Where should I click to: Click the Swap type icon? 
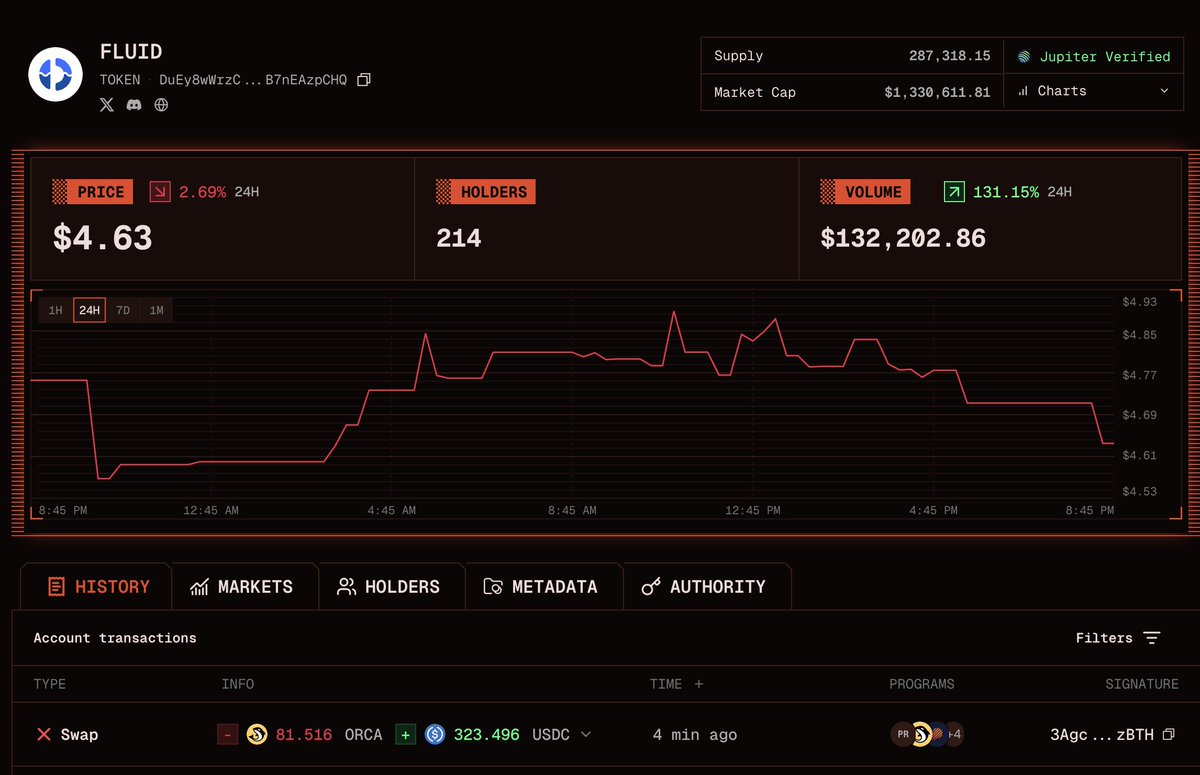[x=43, y=734]
